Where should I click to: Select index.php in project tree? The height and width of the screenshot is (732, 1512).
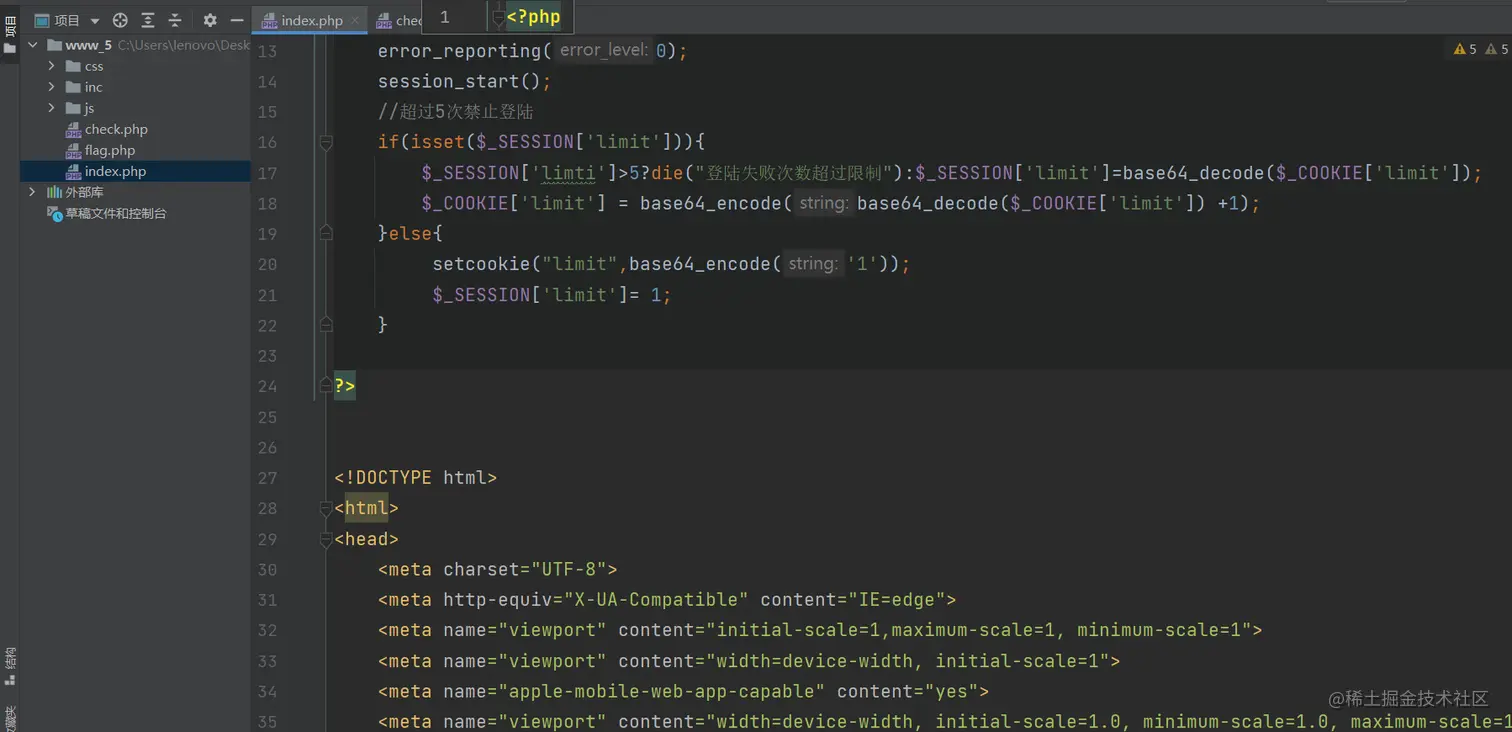click(x=115, y=172)
